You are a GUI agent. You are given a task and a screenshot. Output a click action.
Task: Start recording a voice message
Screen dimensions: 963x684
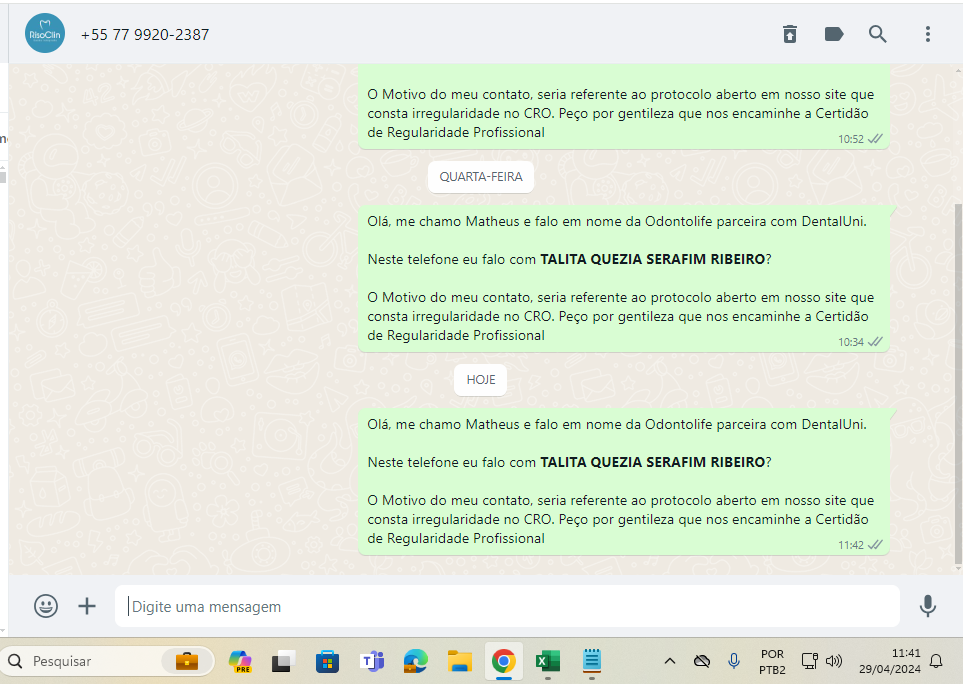pos(928,606)
